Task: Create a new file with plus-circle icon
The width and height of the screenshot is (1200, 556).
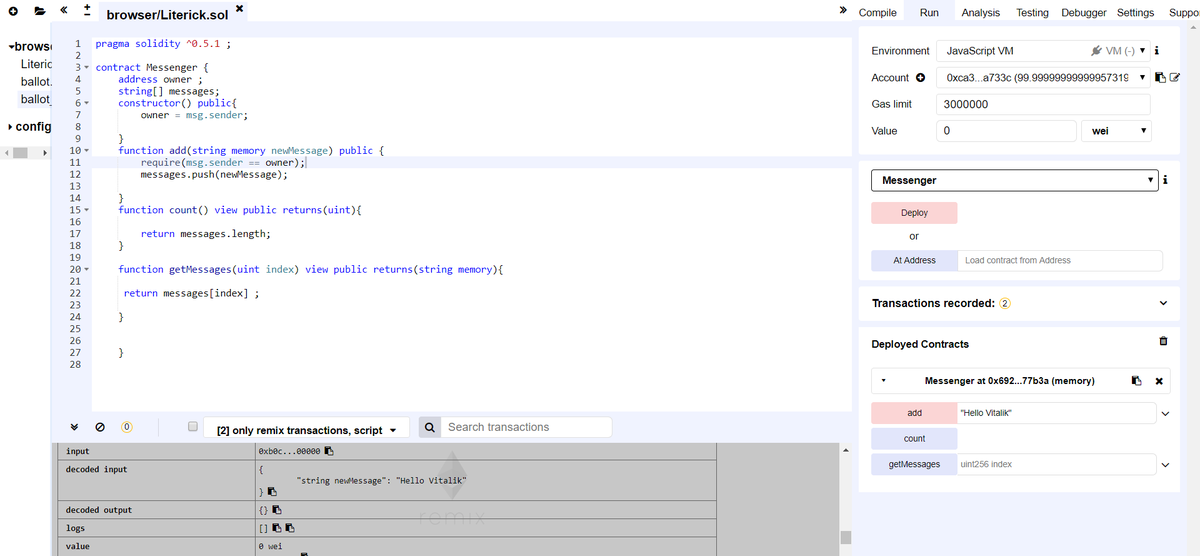Action: [14, 11]
